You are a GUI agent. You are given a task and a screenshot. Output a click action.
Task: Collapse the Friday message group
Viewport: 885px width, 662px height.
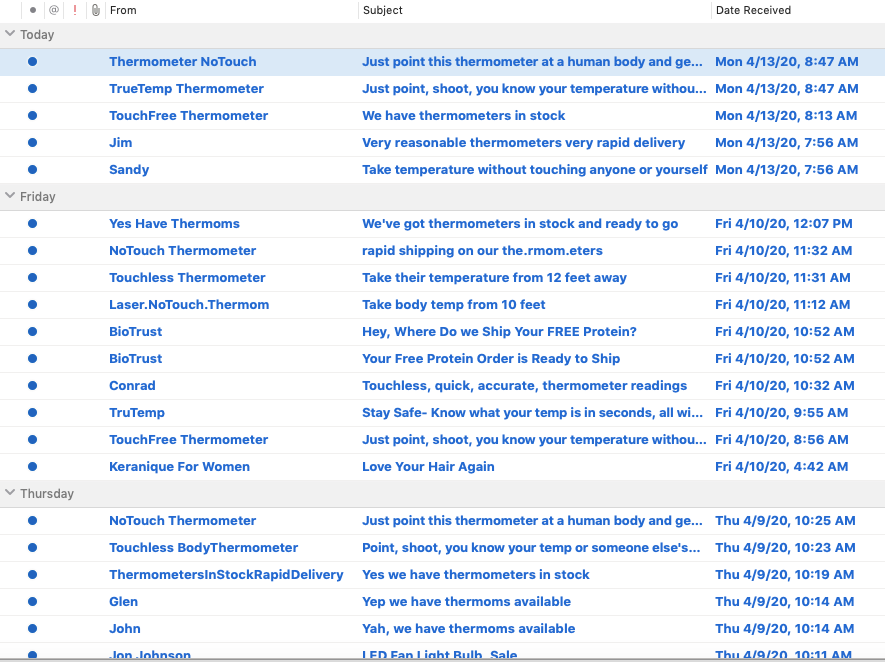click(x=9, y=196)
